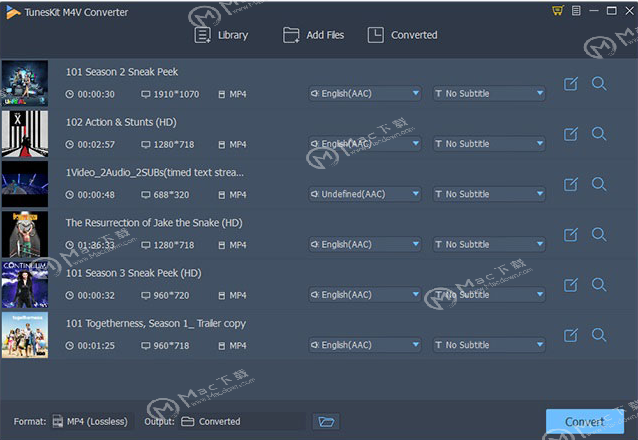Viewport: 638px width, 440px height.
Task: Click magnifier icon for 102 Action & Stunts
Action: point(599,134)
